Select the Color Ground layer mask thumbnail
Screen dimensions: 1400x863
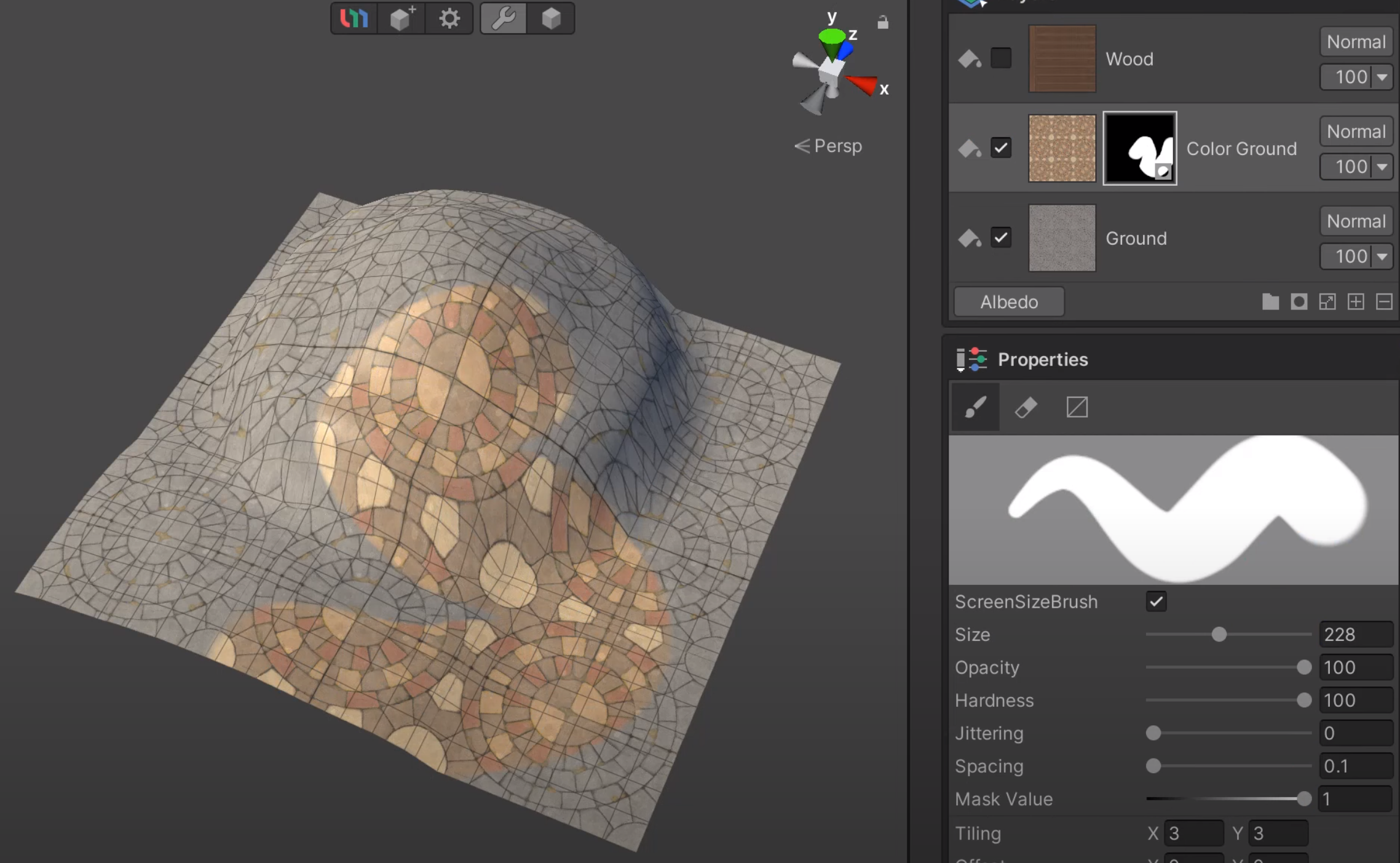(x=1140, y=148)
